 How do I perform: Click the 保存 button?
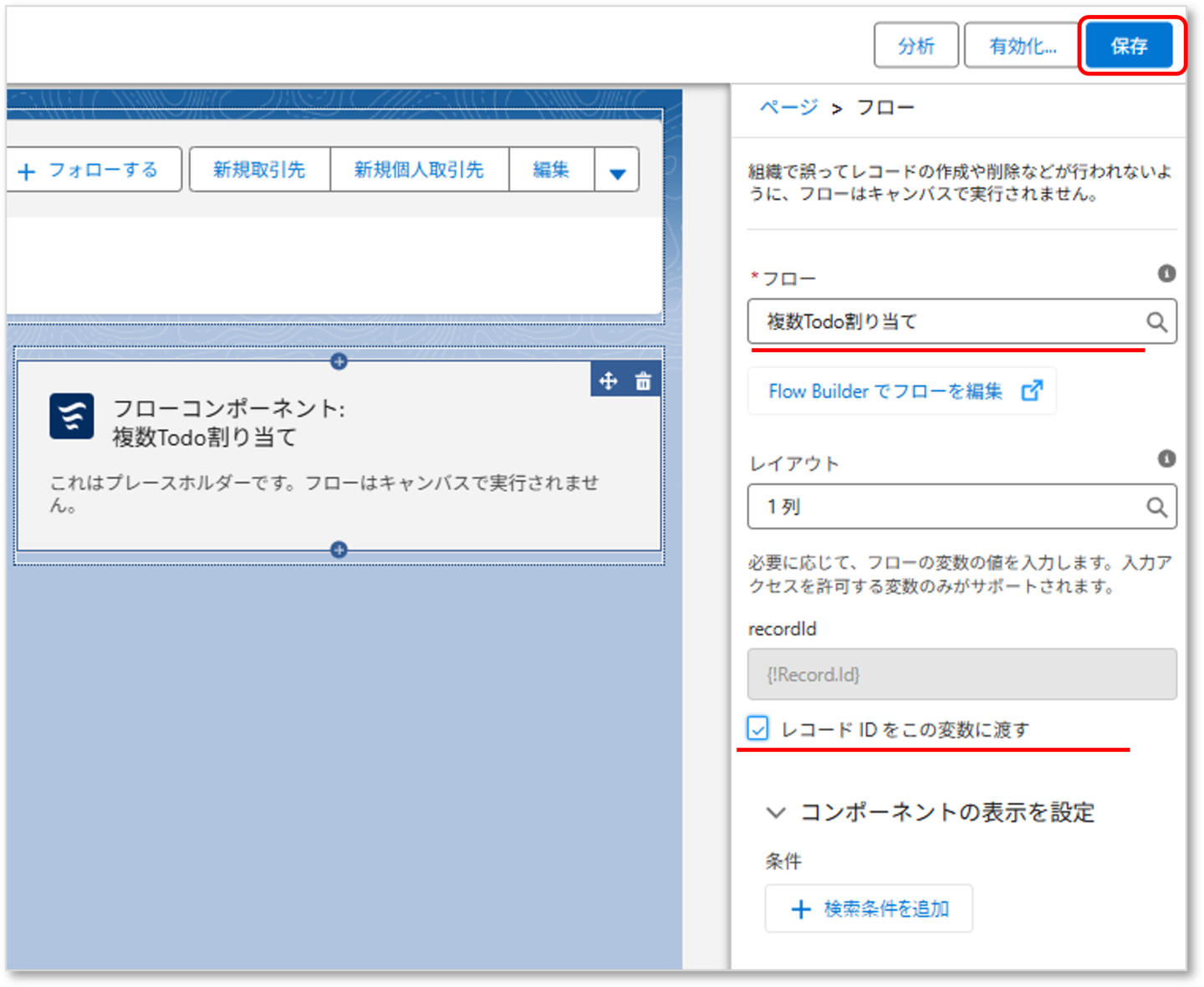tap(1129, 46)
